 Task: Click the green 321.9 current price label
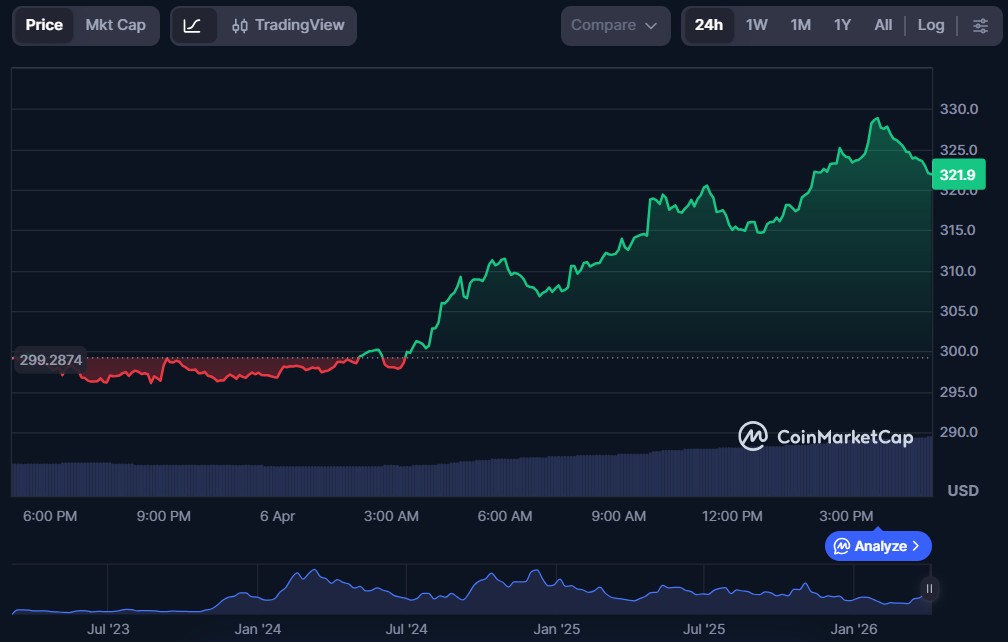(x=958, y=175)
